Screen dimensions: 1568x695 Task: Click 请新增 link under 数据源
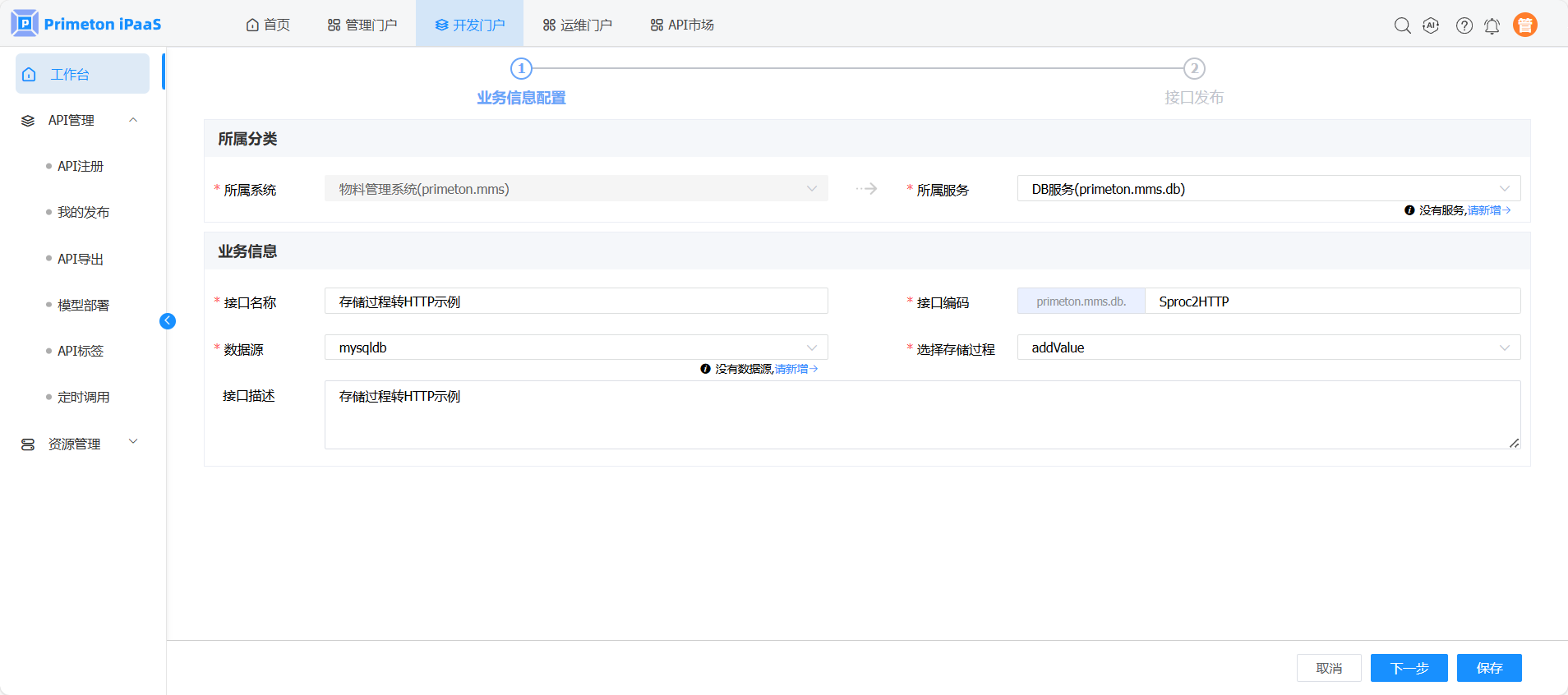(x=795, y=369)
